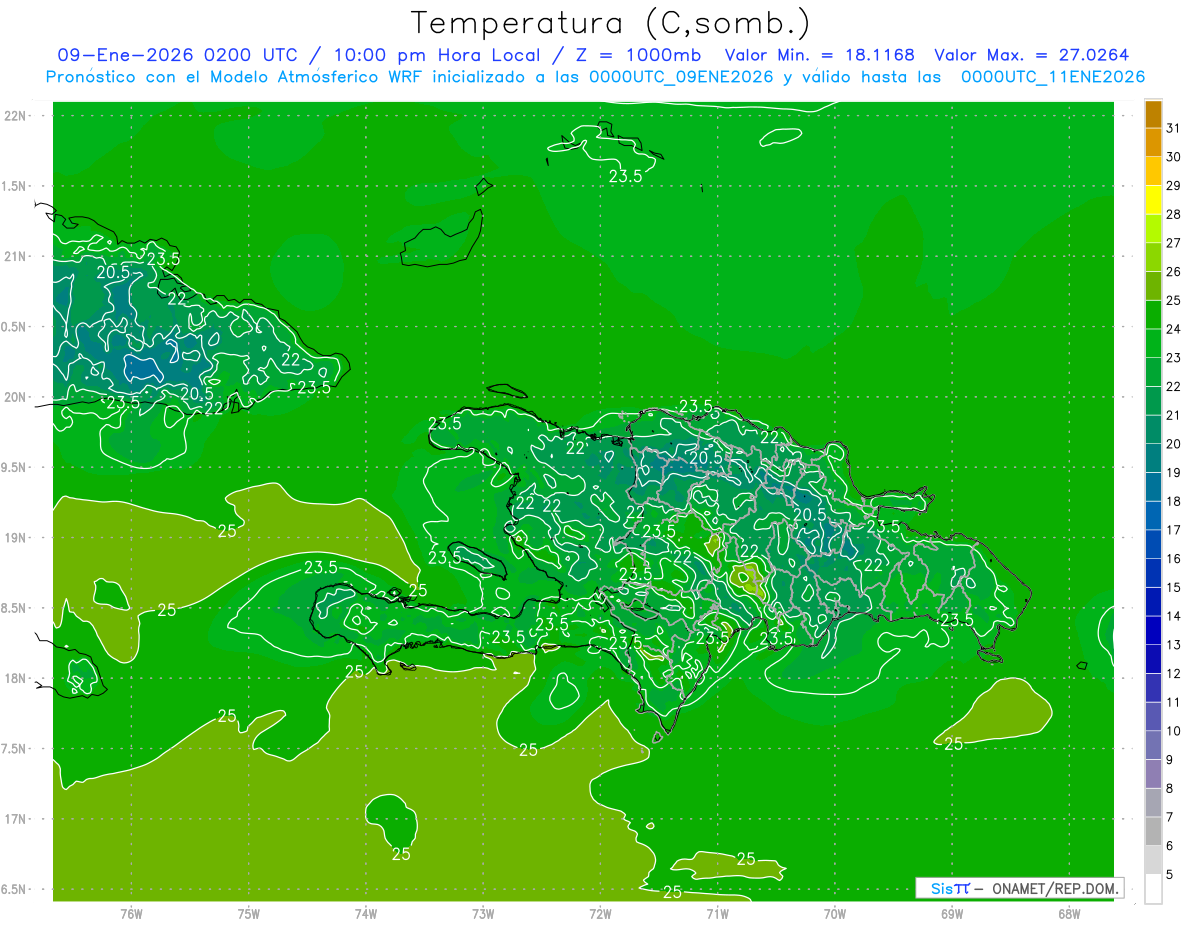Click the color bar label "23"
The height and width of the screenshot is (927, 1200).
1174,358
